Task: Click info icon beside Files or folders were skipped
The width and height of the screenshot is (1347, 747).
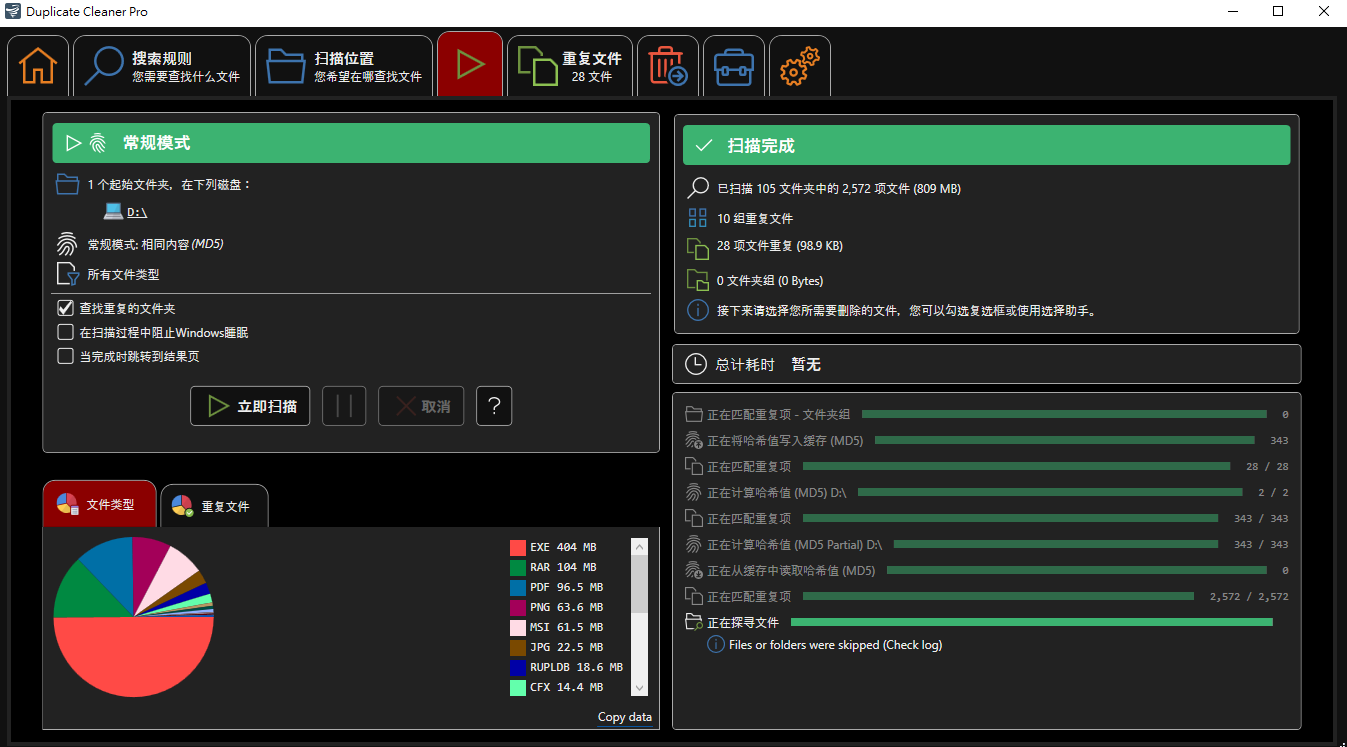Action: tap(716, 645)
